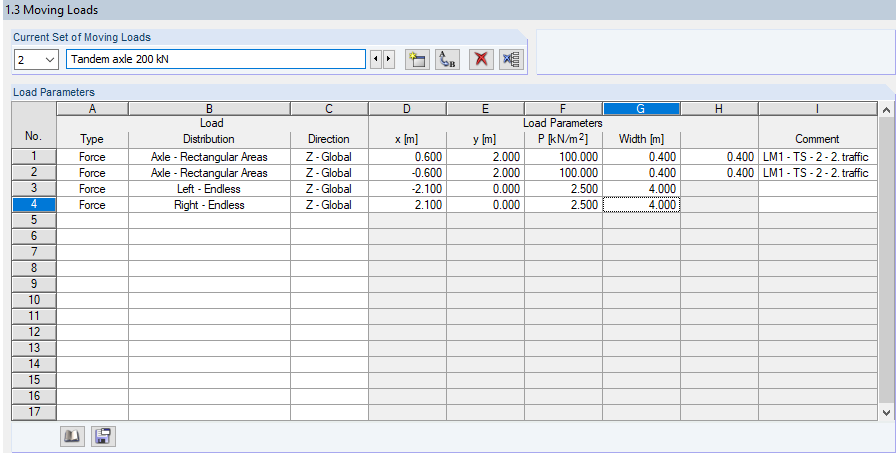
Task: Click 'Right - Endless' distribution cell
Action: click(x=210, y=205)
